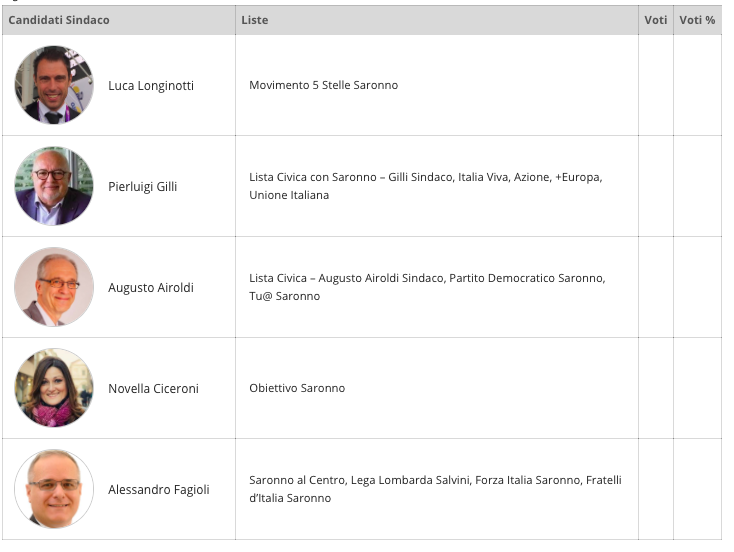The image size is (734, 552).
Task: Select the Lista Civica con Saronno coalition text
Action: (x=426, y=186)
